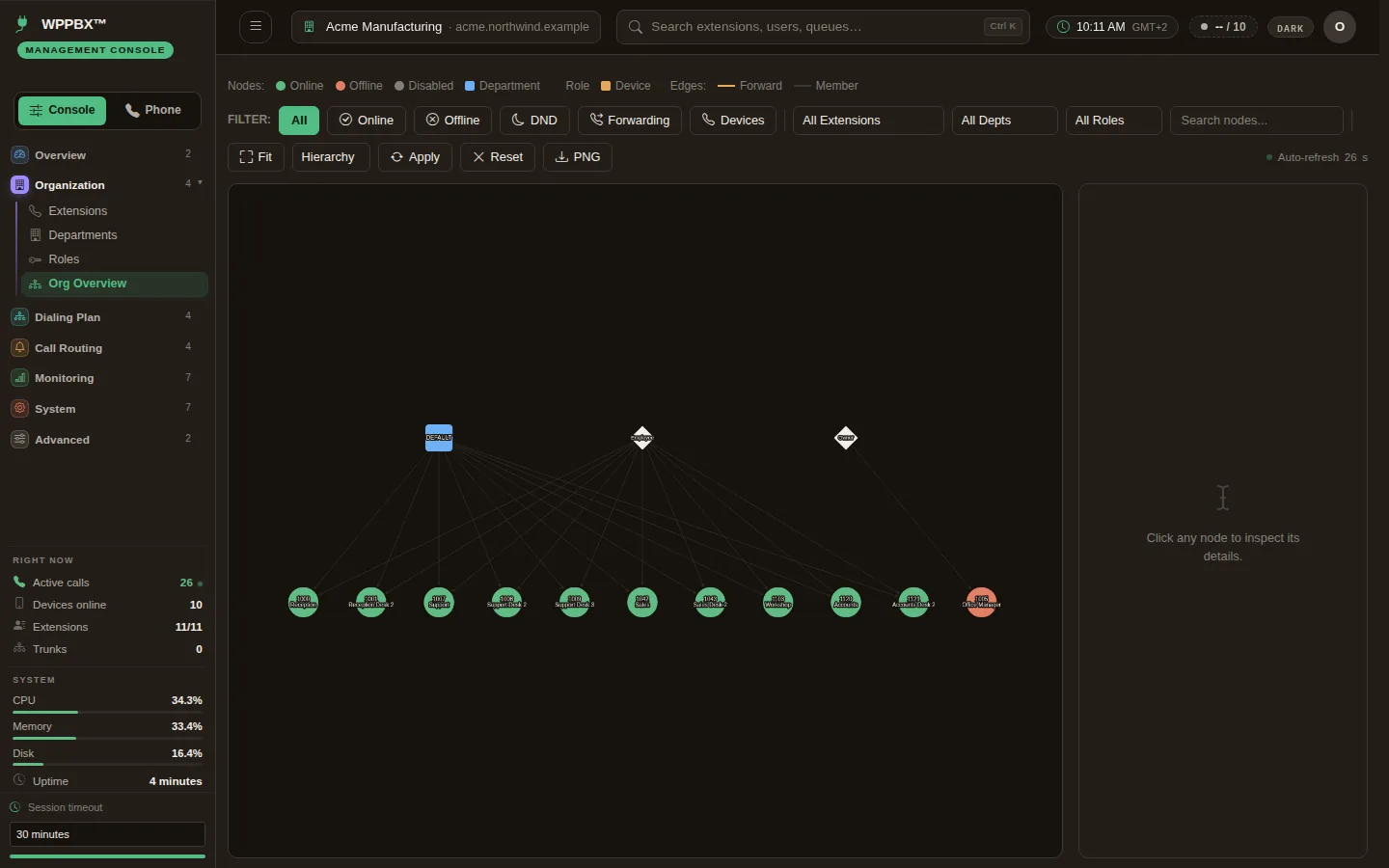
Task: Switch to the Console tab
Action: (62, 110)
